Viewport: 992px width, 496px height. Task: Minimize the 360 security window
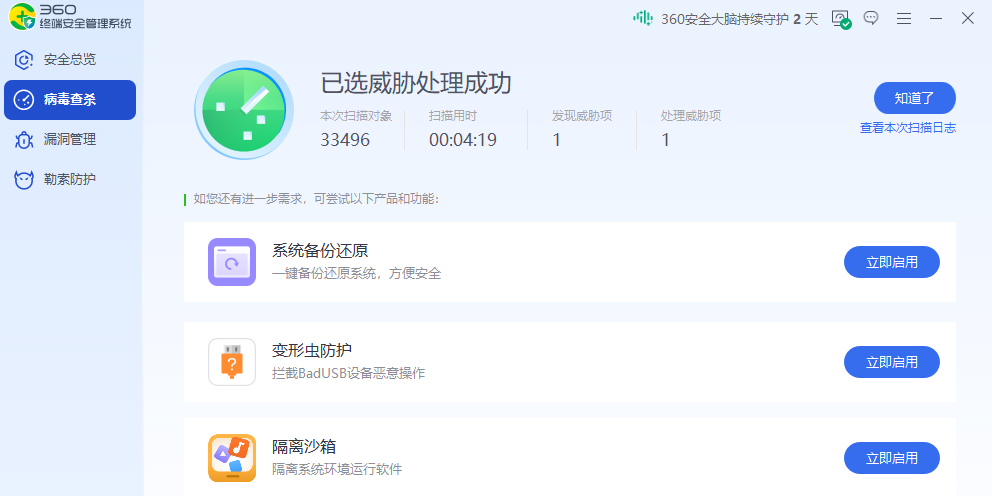[x=936, y=18]
